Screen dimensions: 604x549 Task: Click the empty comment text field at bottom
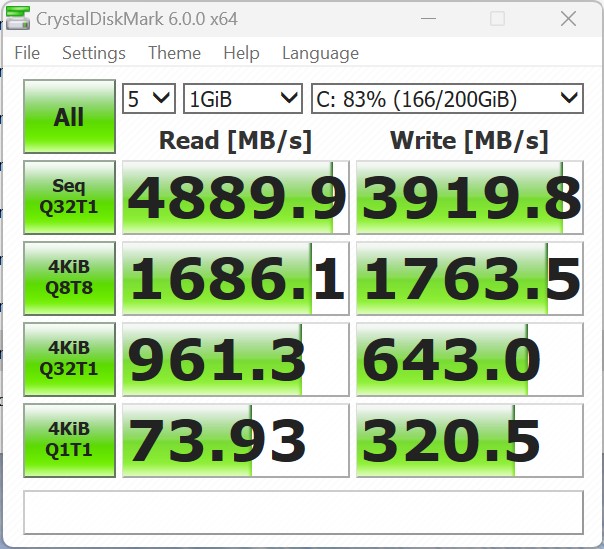click(x=302, y=512)
